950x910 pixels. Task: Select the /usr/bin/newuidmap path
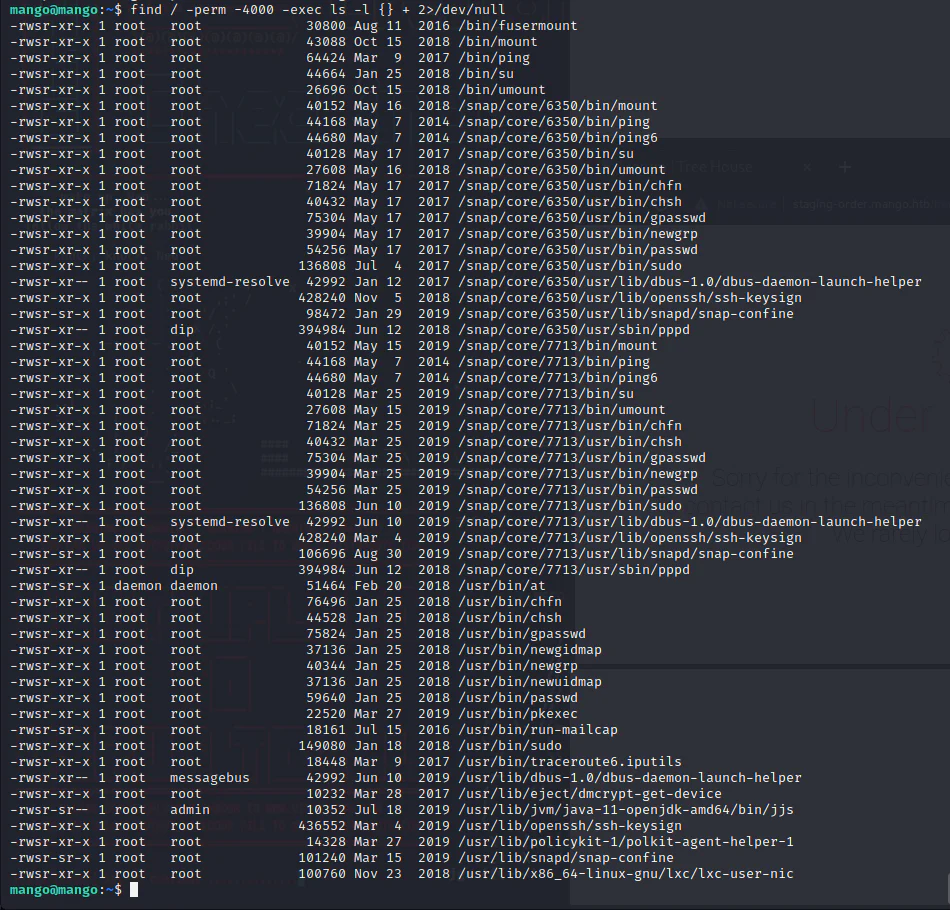[x=530, y=682]
